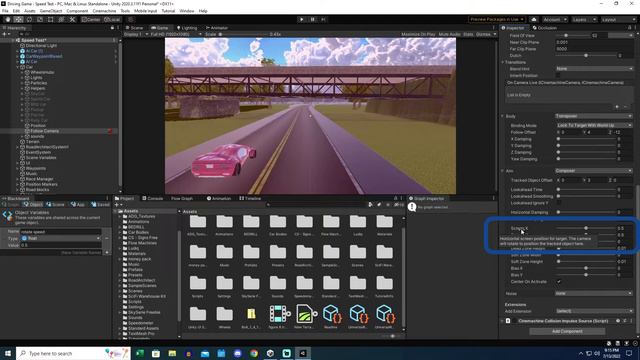Viewport: 640px width, 360px height.
Task: Open the File menu
Action: coord(5,11)
